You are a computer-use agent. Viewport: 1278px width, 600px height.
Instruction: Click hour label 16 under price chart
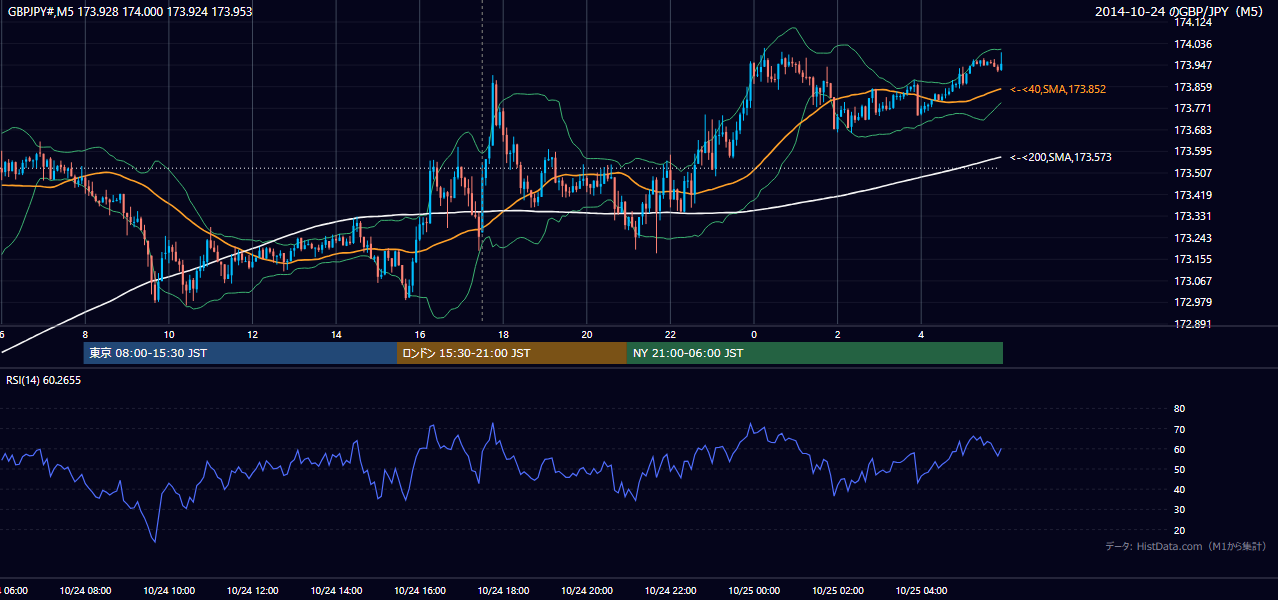coord(420,335)
